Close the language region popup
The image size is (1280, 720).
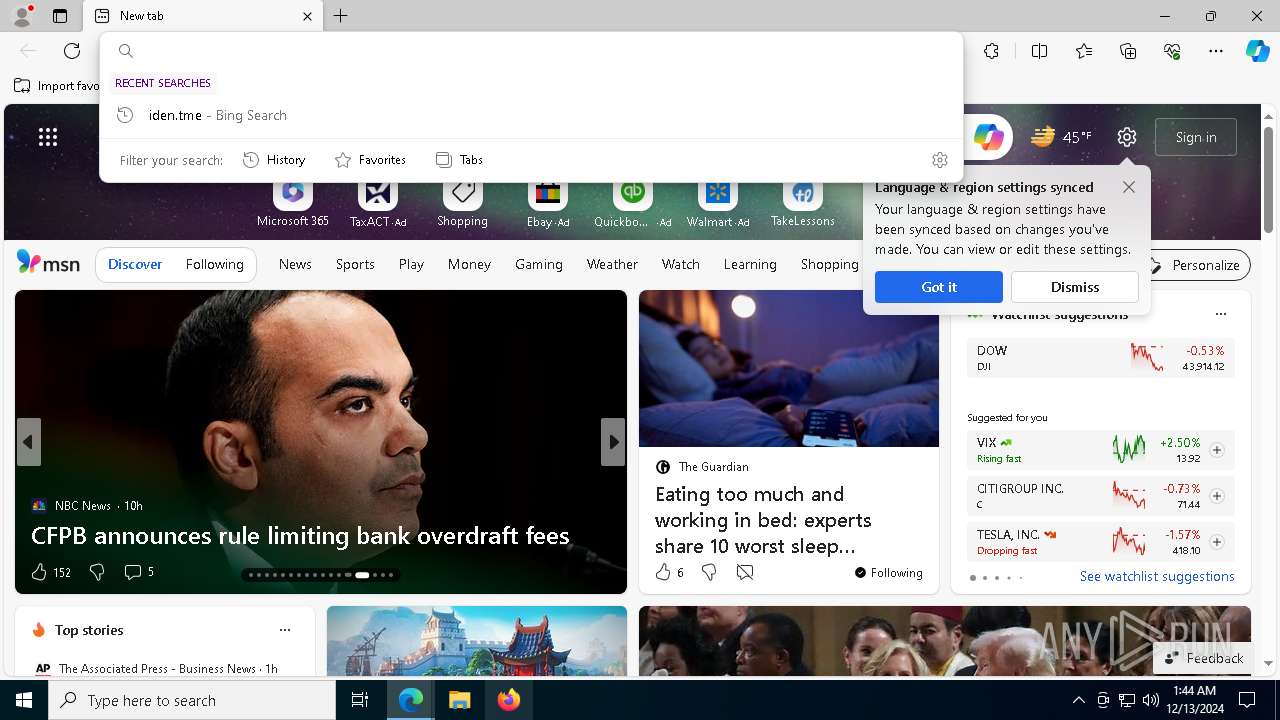1129,187
